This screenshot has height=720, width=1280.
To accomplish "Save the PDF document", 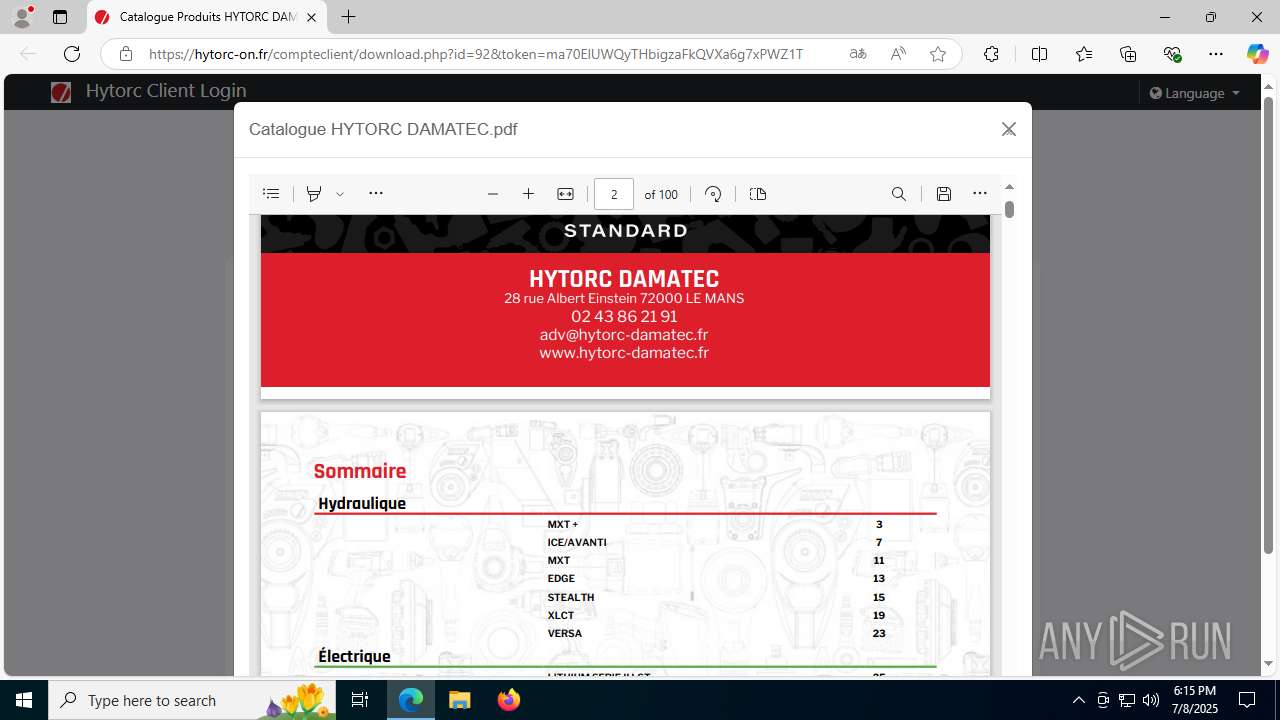I will [x=944, y=194].
